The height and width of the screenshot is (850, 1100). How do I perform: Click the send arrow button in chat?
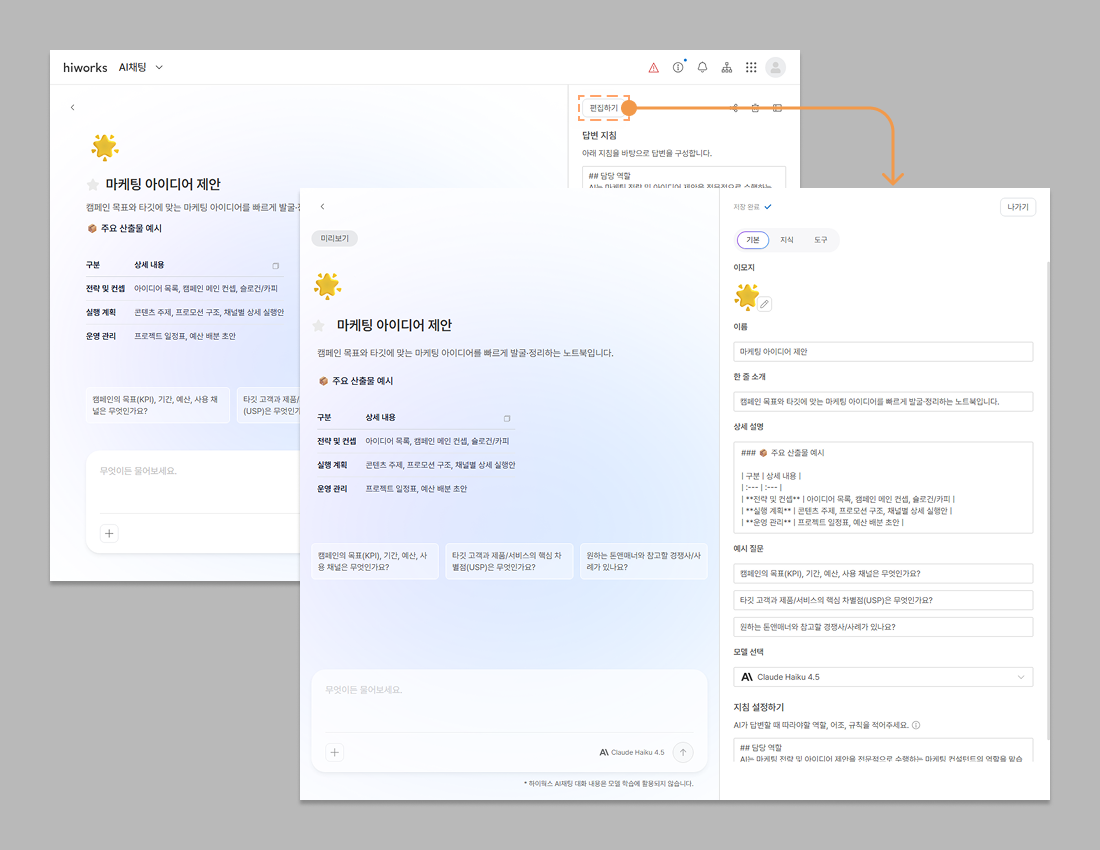pyautogui.click(x=683, y=752)
